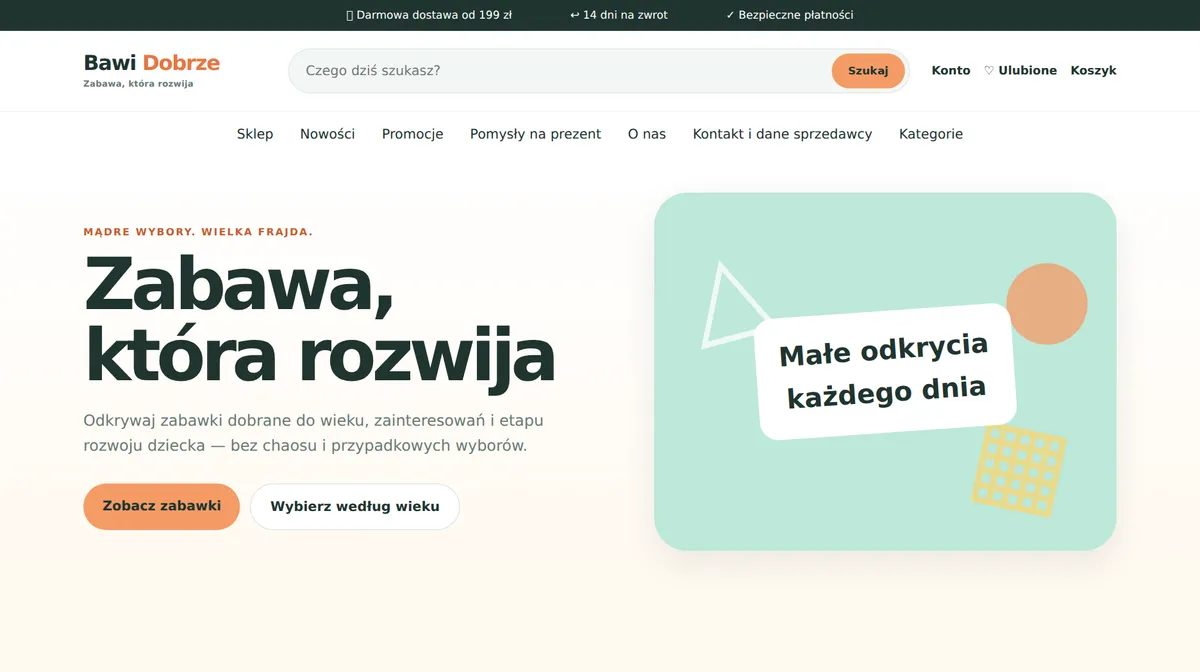The height and width of the screenshot is (672, 1200).
Task: Click 'Bezpieczne płatności' text
Action: pos(790,15)
